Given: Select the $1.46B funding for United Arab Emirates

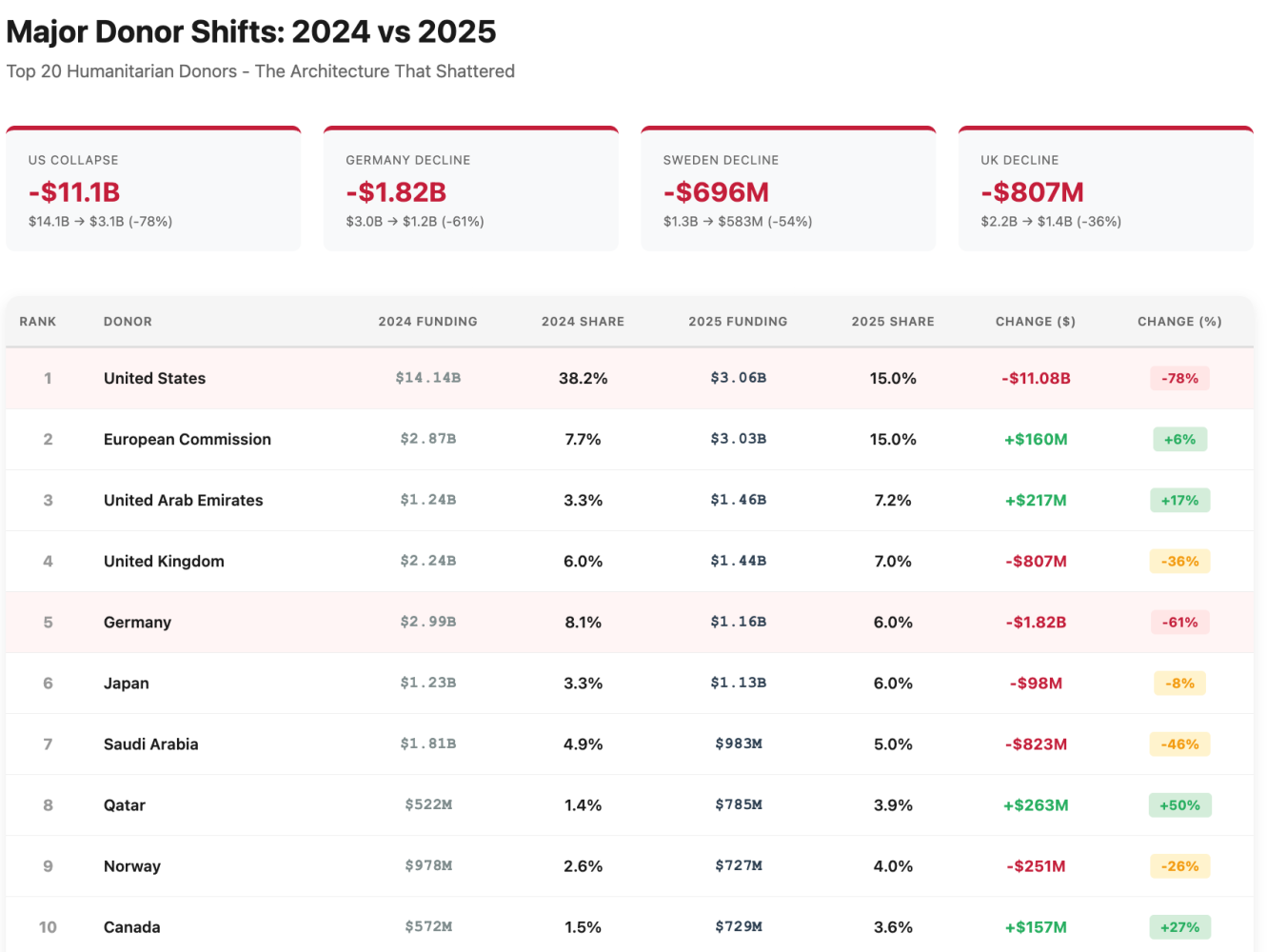Looking at the screenshot, I should coord(739,500).
